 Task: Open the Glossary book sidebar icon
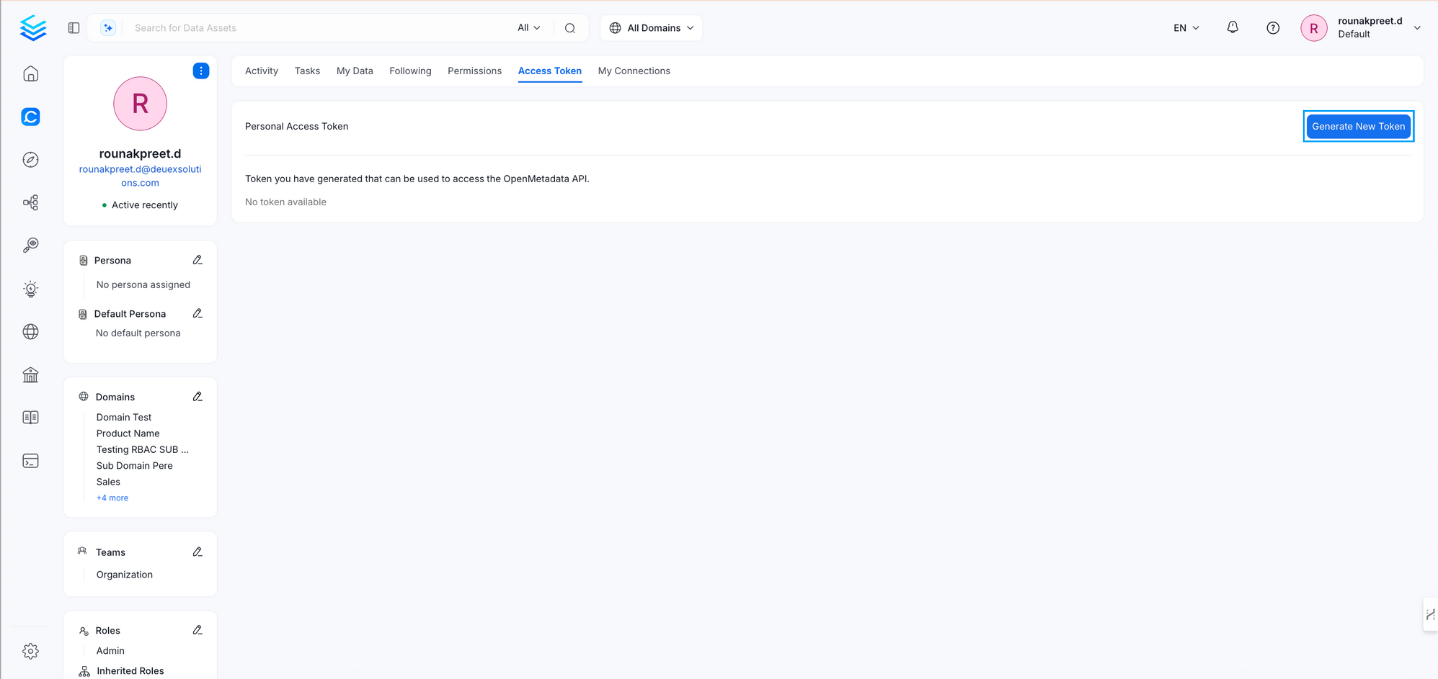[x=31, y=418]
